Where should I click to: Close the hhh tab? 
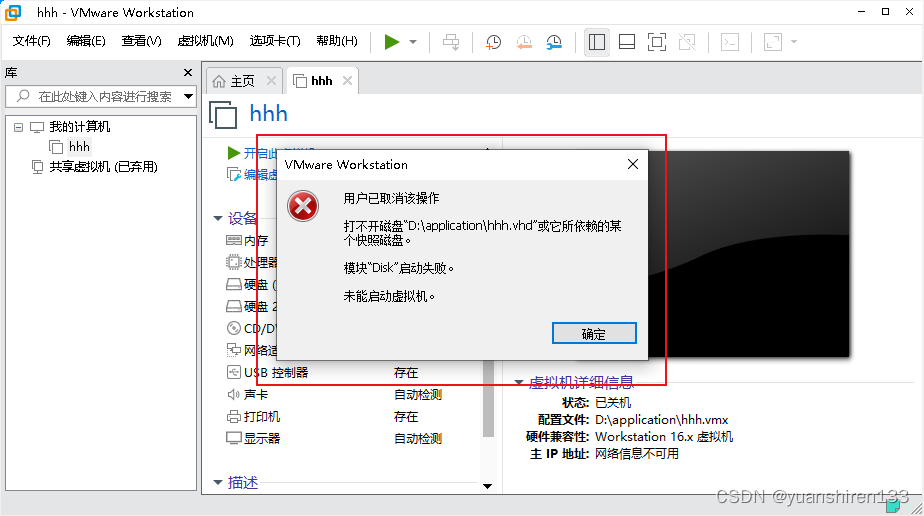[348, 81]
